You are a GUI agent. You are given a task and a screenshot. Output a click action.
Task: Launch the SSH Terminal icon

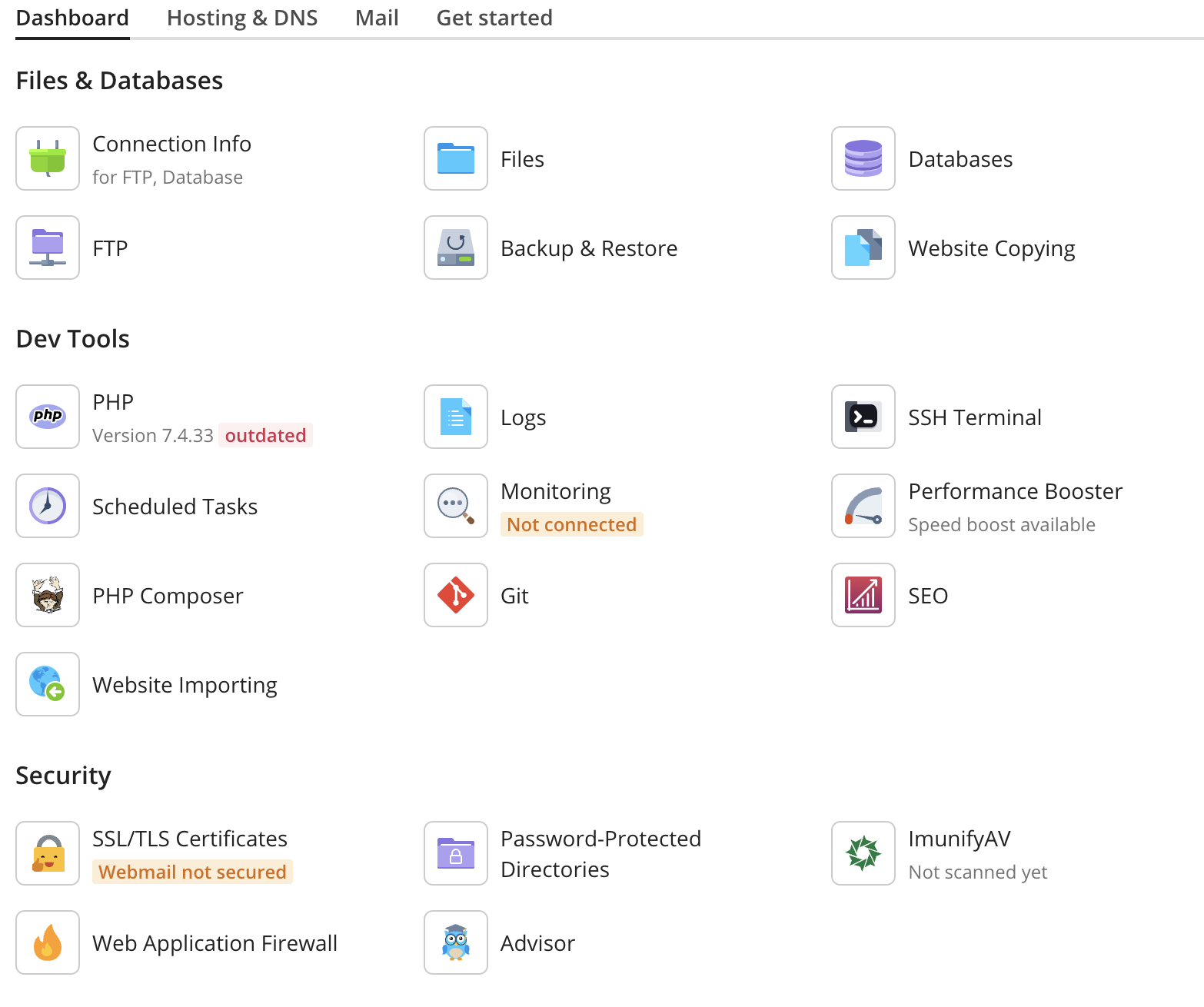coord(863,417)
